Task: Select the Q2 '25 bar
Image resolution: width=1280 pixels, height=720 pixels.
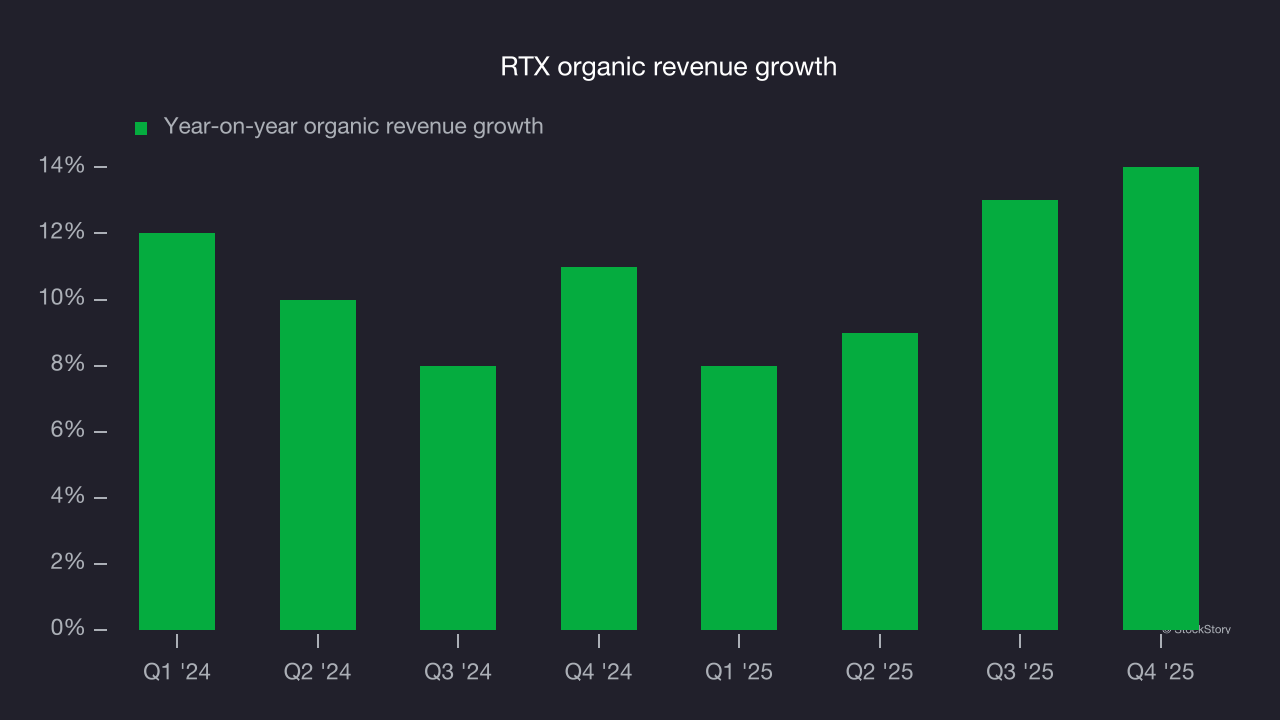Action: coord(880,481)
